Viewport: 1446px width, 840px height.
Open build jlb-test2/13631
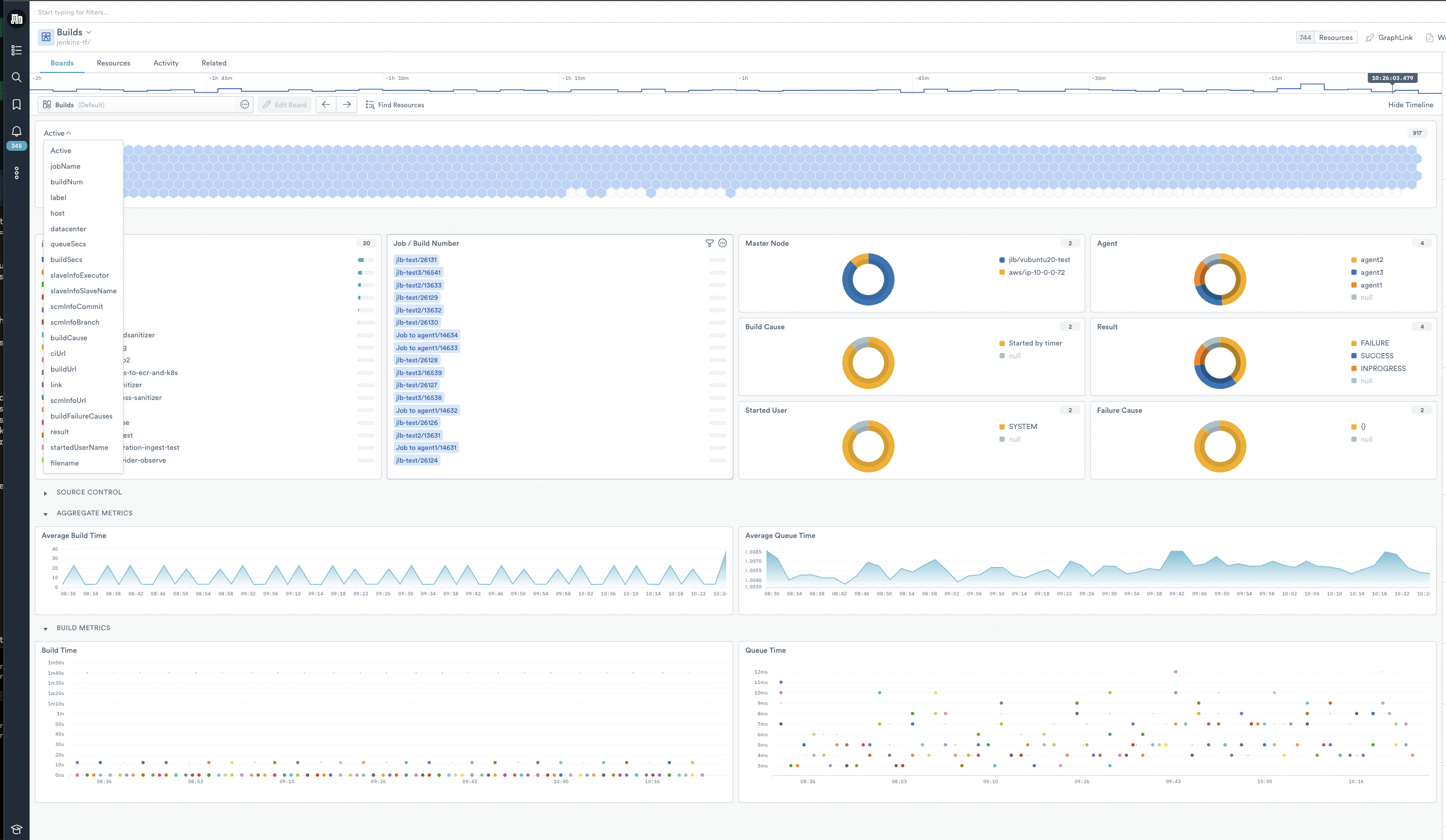[x=418, y=435]
